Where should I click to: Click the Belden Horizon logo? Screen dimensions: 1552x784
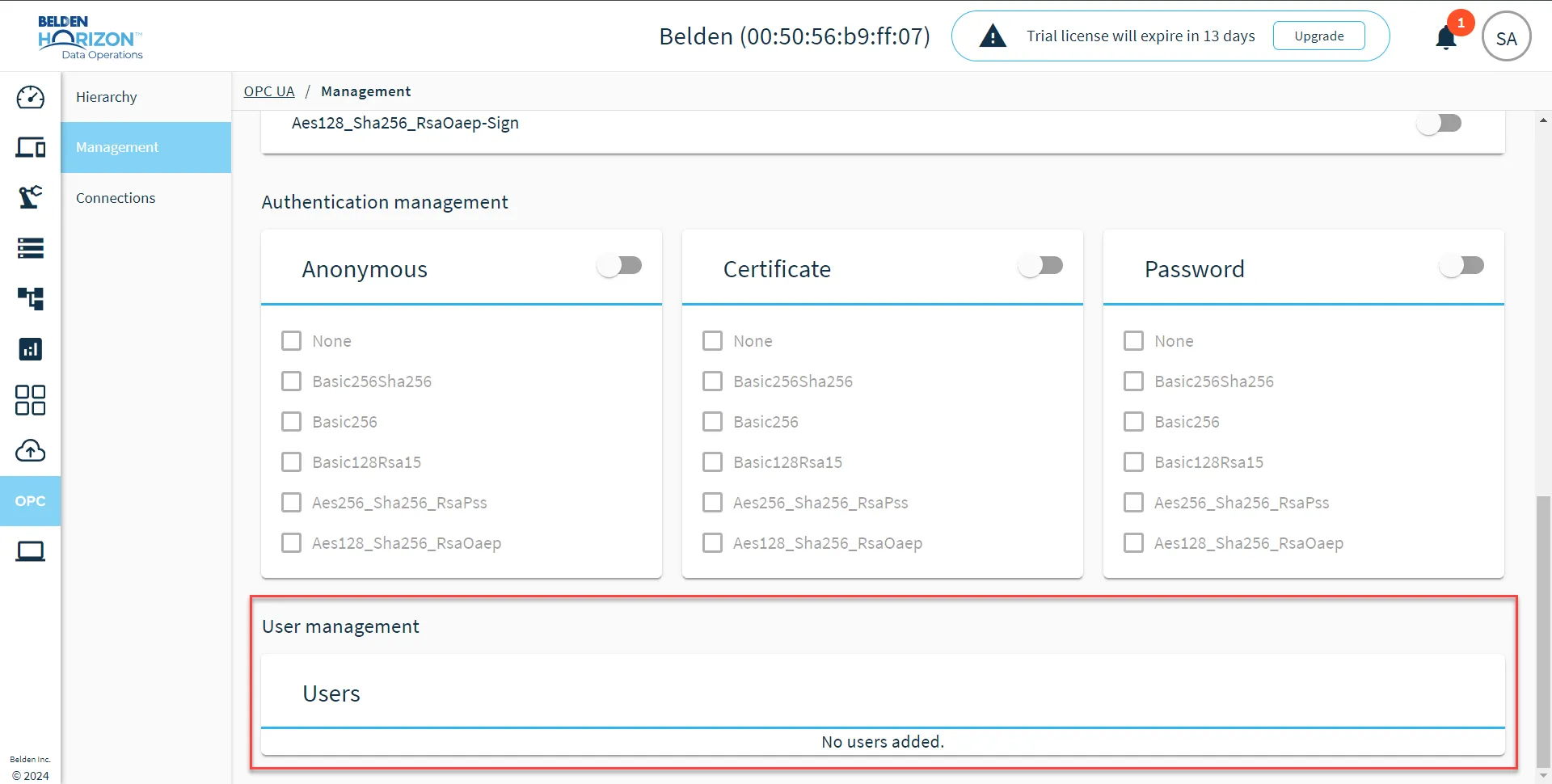(91, 37)
